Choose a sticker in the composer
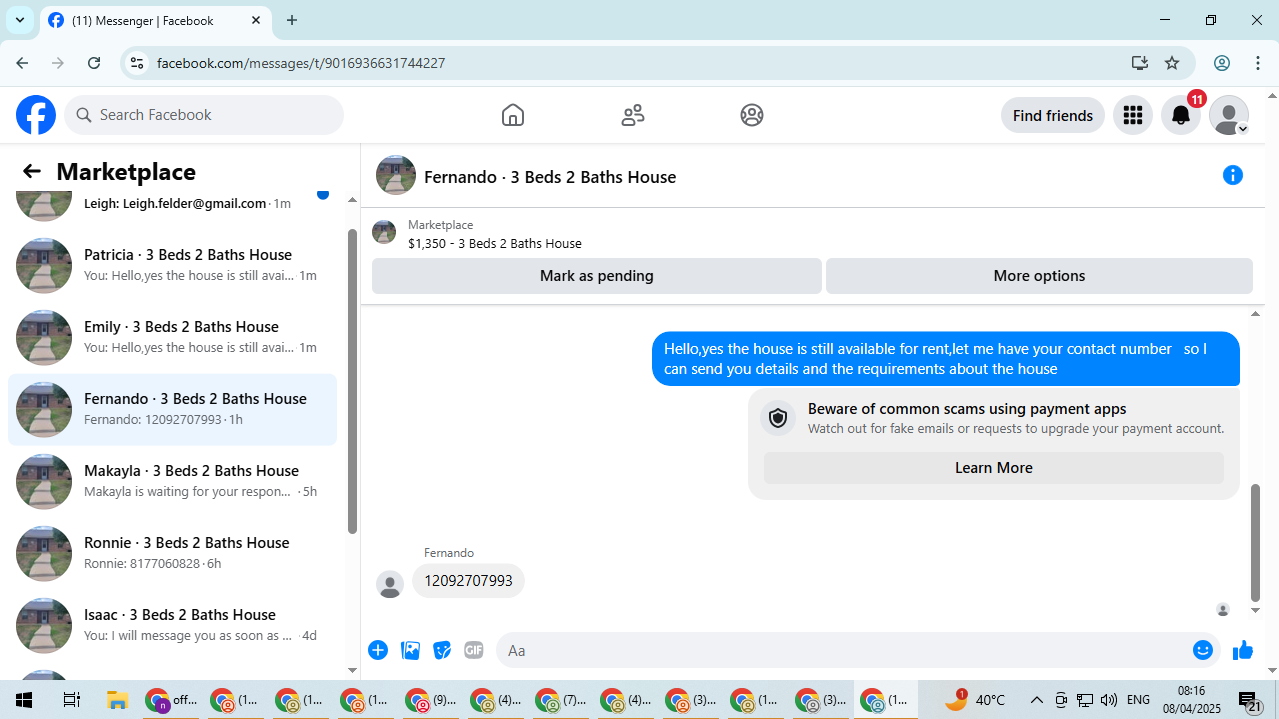The width and height of the screenshot is (1279, 719). (x=442, y=650)
